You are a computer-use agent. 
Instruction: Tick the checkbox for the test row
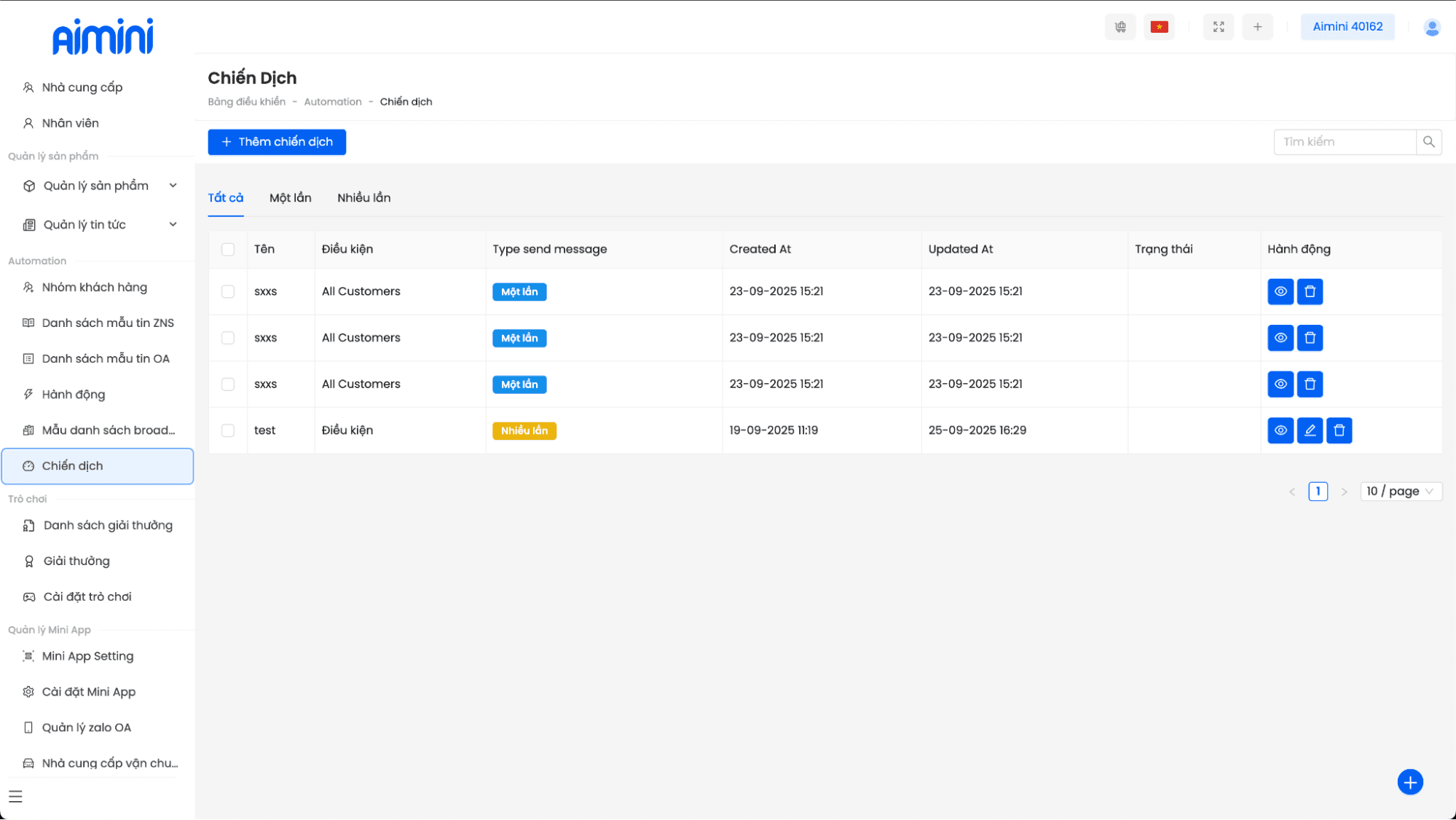pos(228,430)
